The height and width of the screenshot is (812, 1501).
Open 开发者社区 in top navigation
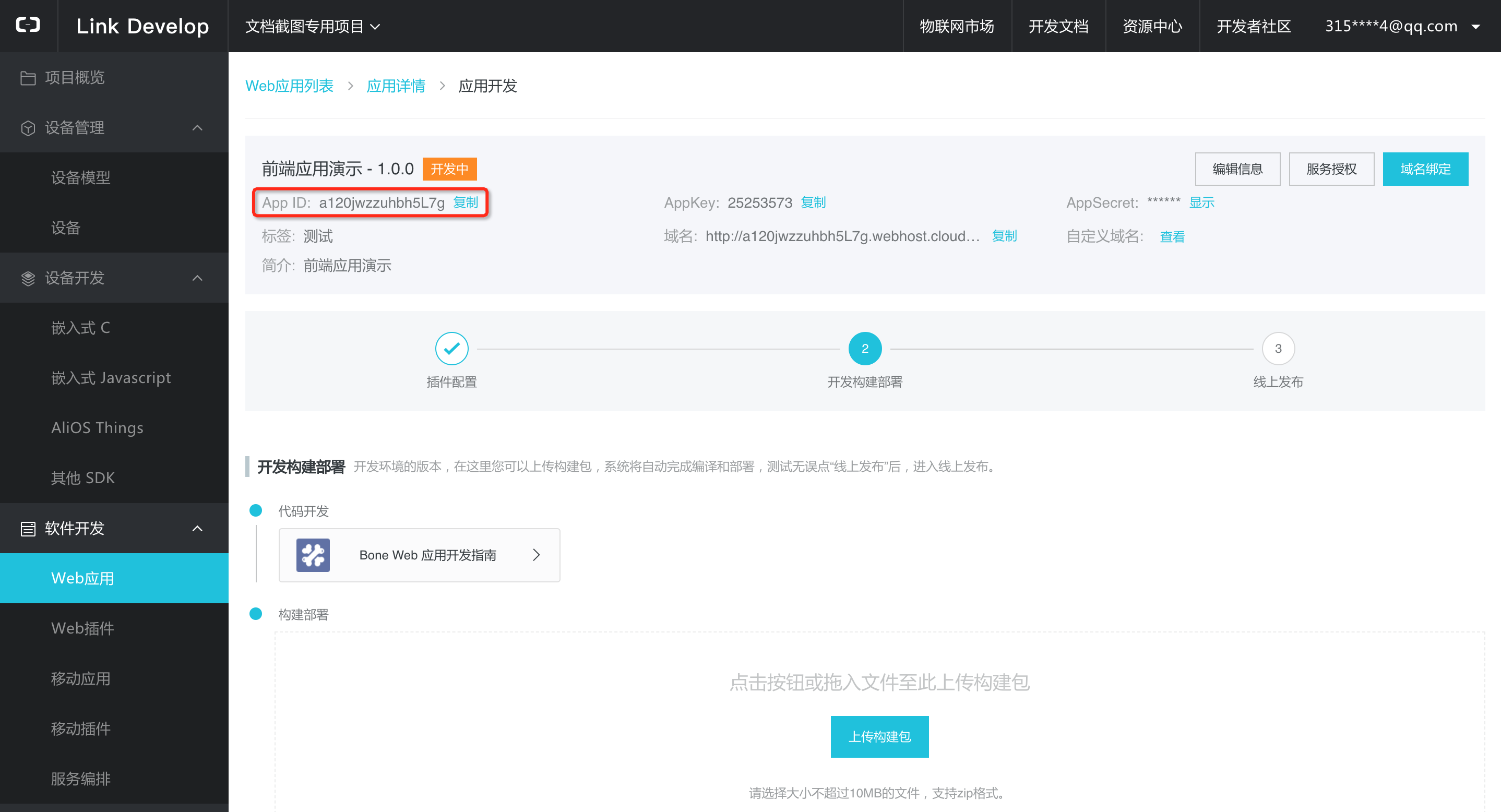pyautogui.click(x=1254, y=26)
